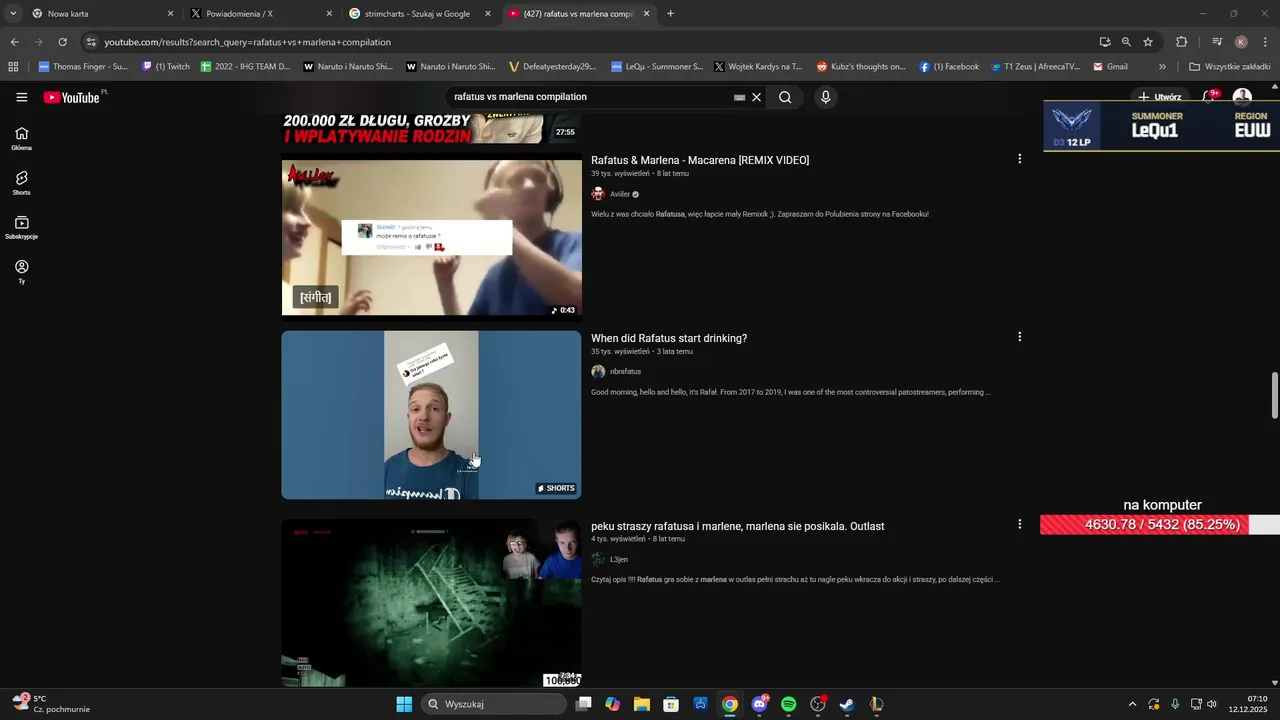1280x720 pixels.
Task: Open the taskbar volume icon
Action: pyautogui.click(x=1212, y=704)
